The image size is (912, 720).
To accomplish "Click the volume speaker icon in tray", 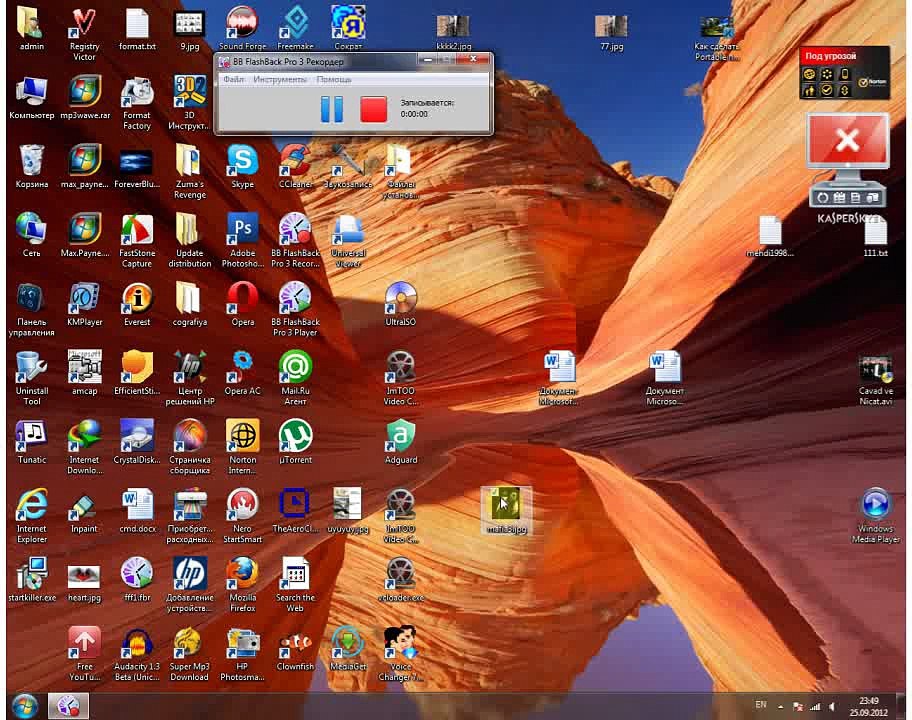I will click(832, 707).
